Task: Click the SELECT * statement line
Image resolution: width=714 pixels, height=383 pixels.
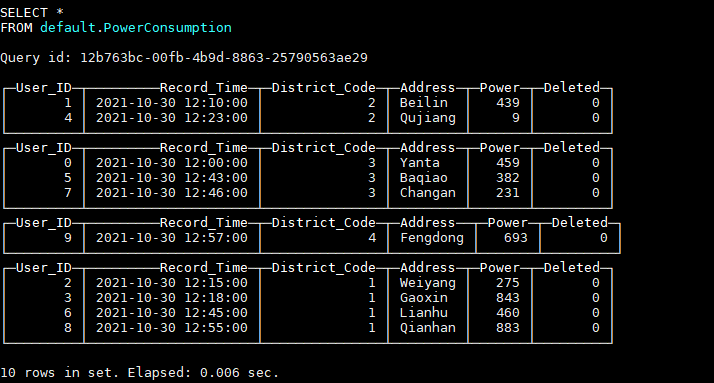Action: tap(32, 13)
